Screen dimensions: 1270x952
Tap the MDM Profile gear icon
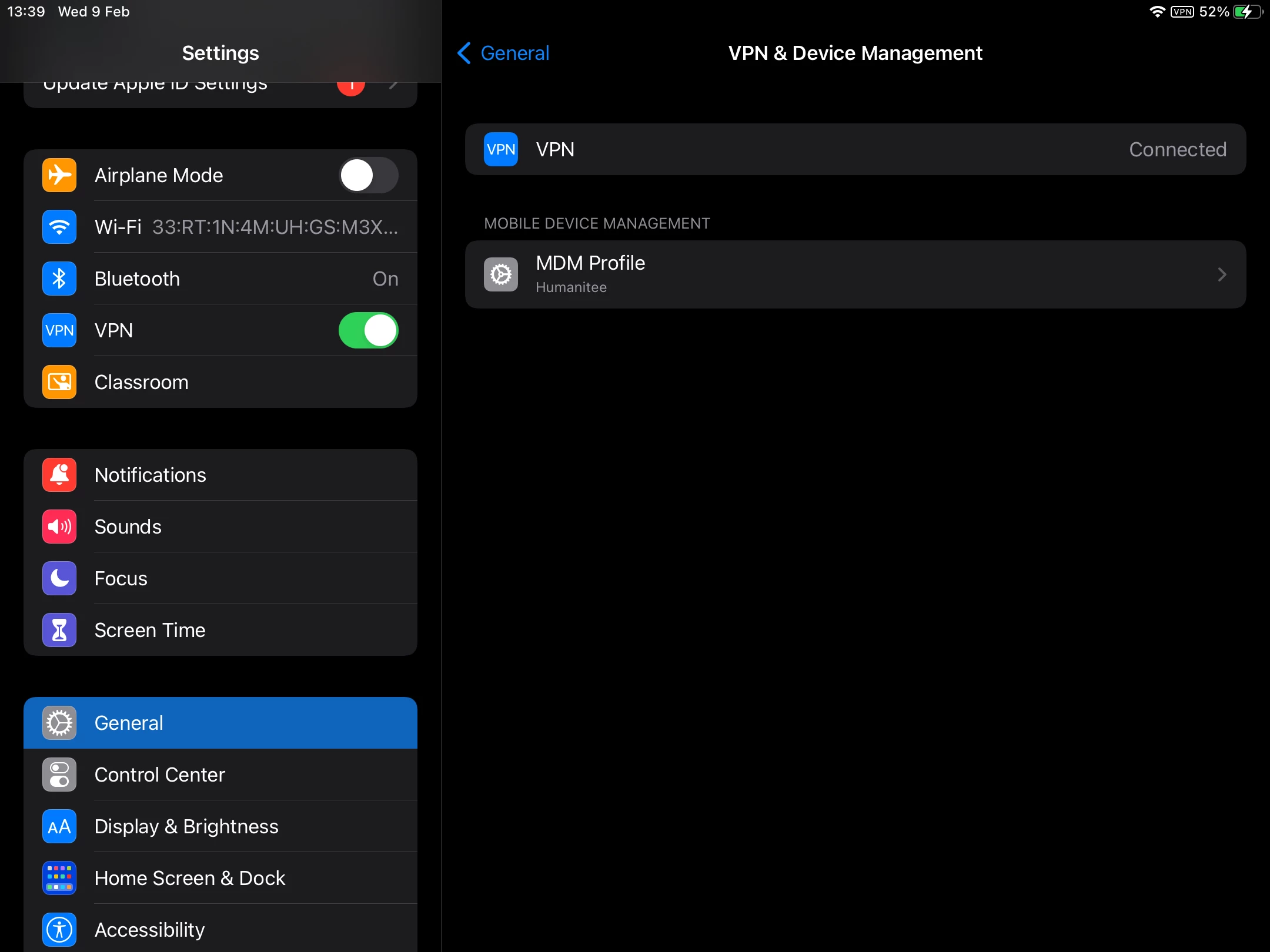[x=501, y=274]
